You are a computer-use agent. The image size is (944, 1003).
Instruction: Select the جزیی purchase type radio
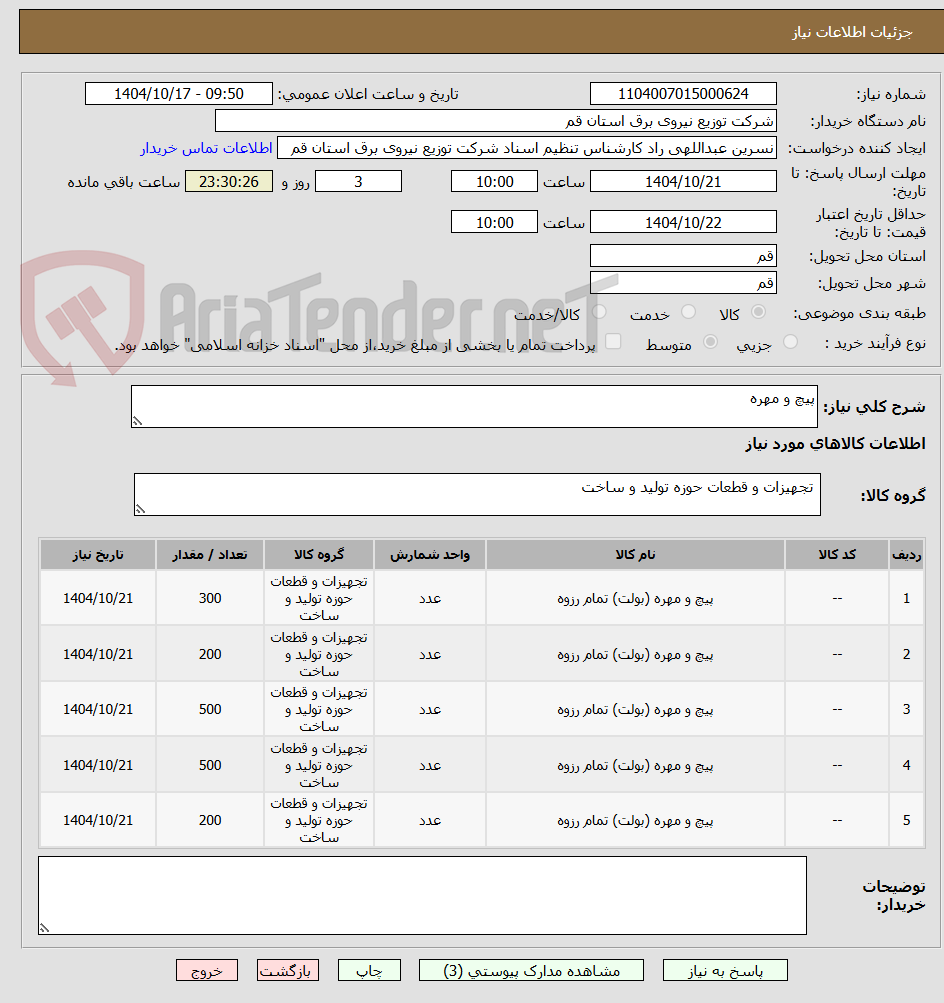pyautogui.click(x=791, y=342)
